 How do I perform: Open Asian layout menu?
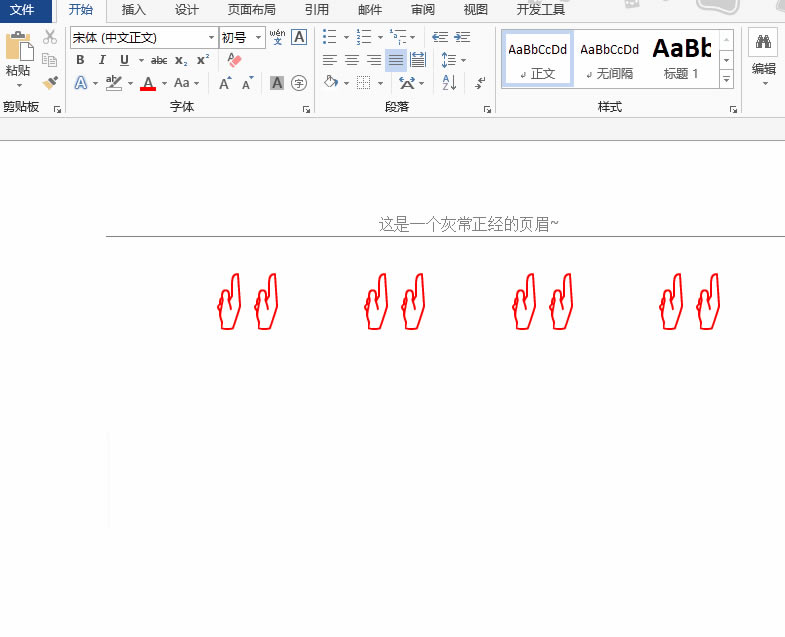(x=407, y=83)
